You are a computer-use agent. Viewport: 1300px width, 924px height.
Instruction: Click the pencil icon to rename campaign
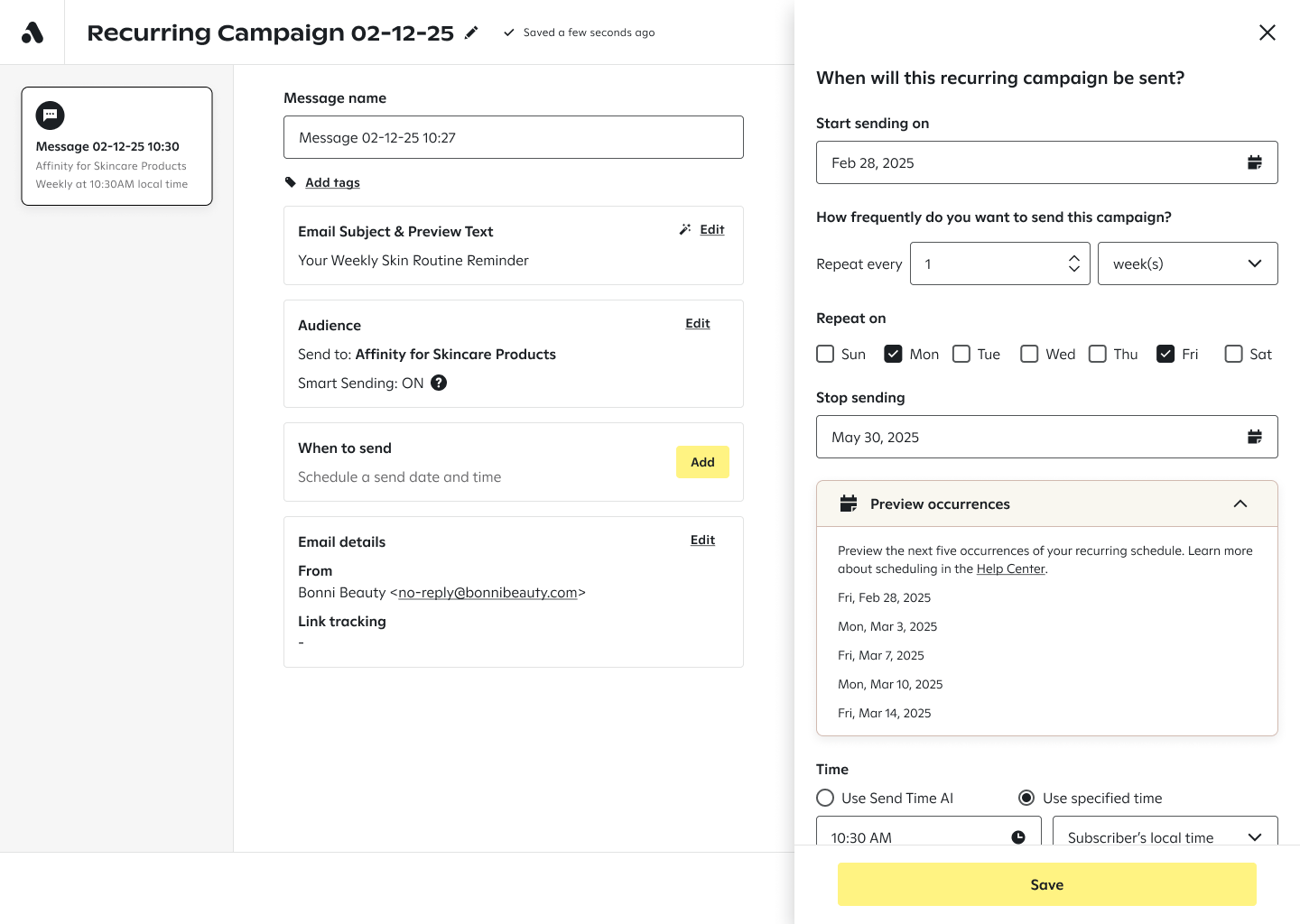(x=471, y=32)
